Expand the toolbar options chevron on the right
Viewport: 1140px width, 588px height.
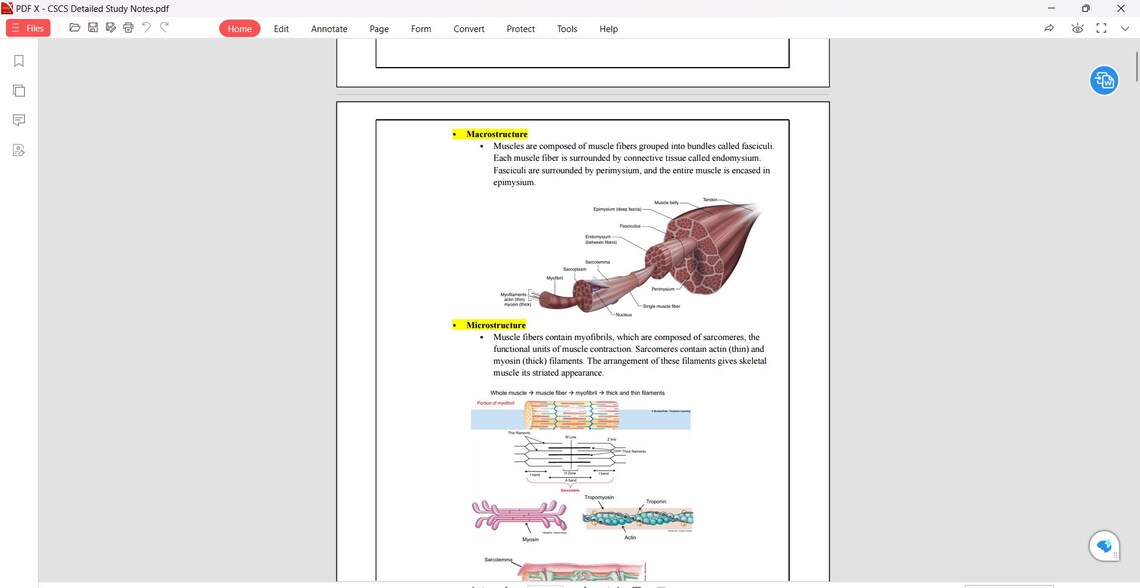click(x=1124, y=29)
